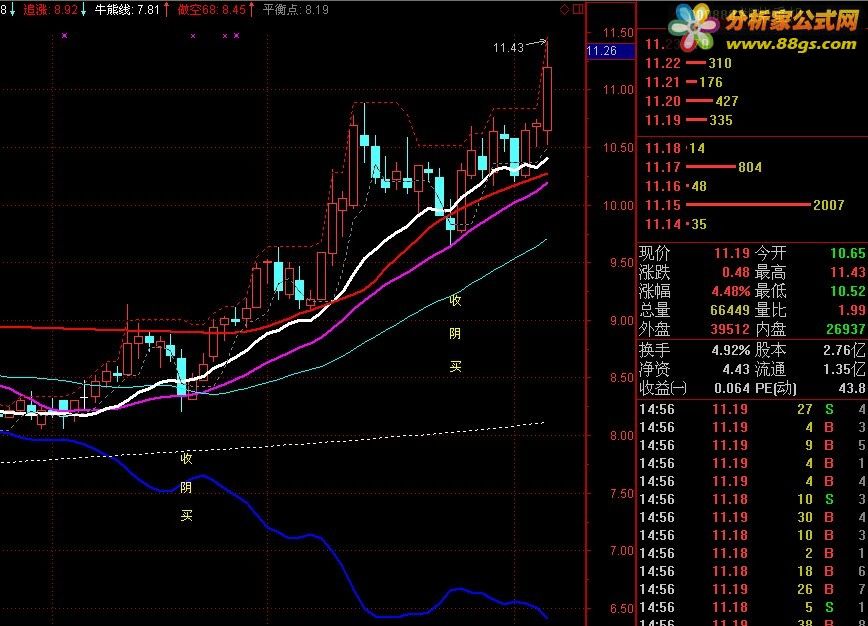Select the 牛熊线: 7.81 indicator label
Viewport: 868px width, 626px height.
[x=127, y=10]
